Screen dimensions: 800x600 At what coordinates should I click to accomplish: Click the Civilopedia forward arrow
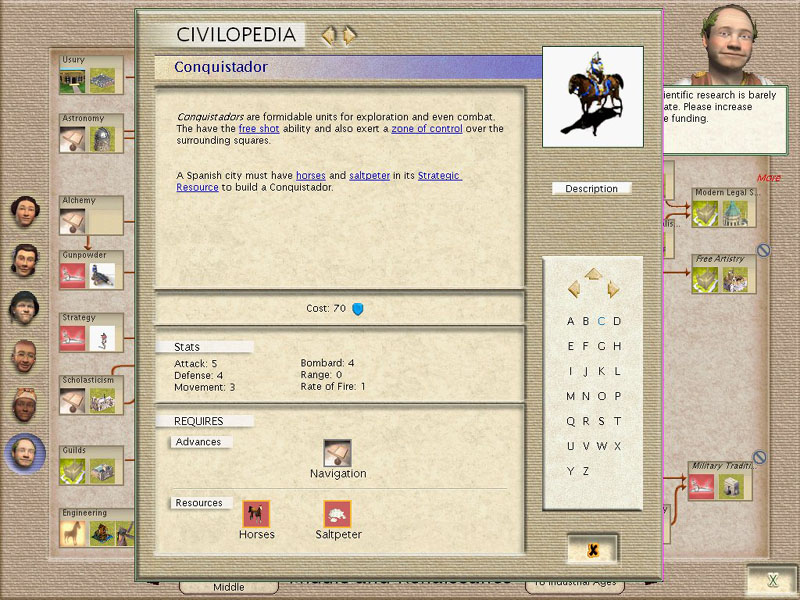[349, 37]
